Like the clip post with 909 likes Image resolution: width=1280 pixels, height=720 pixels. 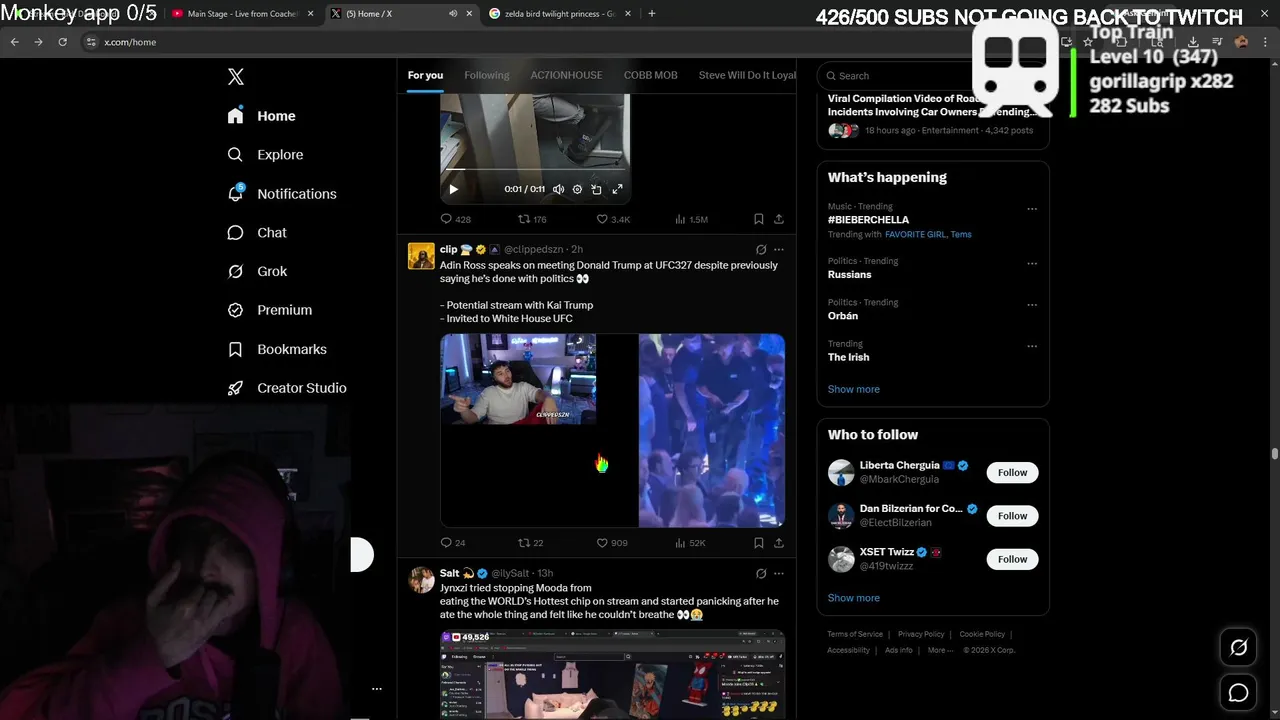tap(612, 543)
